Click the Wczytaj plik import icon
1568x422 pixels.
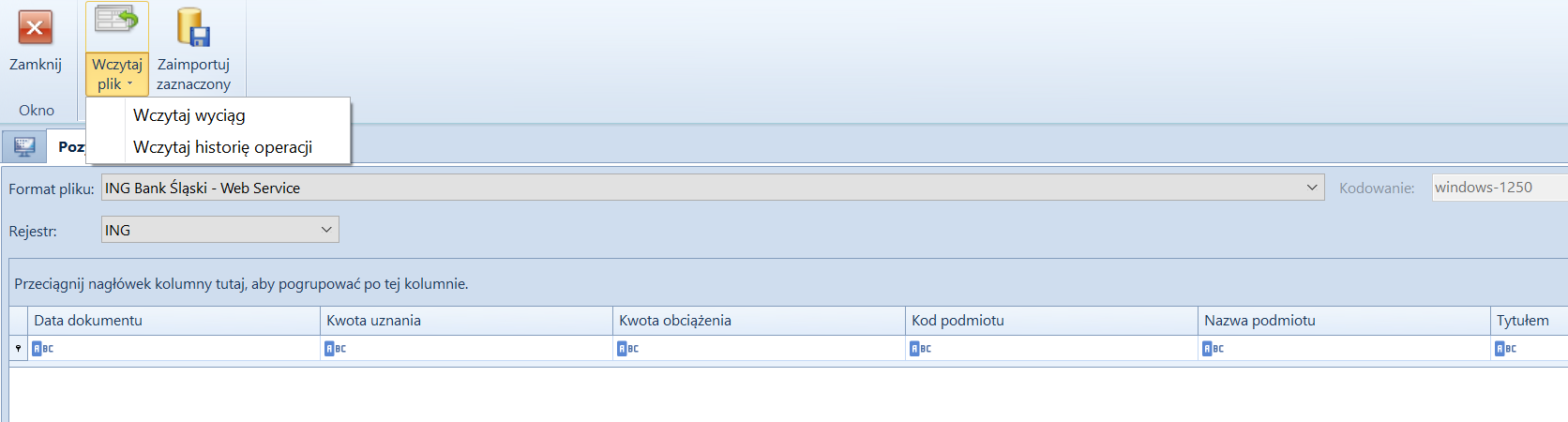point(116,21)
